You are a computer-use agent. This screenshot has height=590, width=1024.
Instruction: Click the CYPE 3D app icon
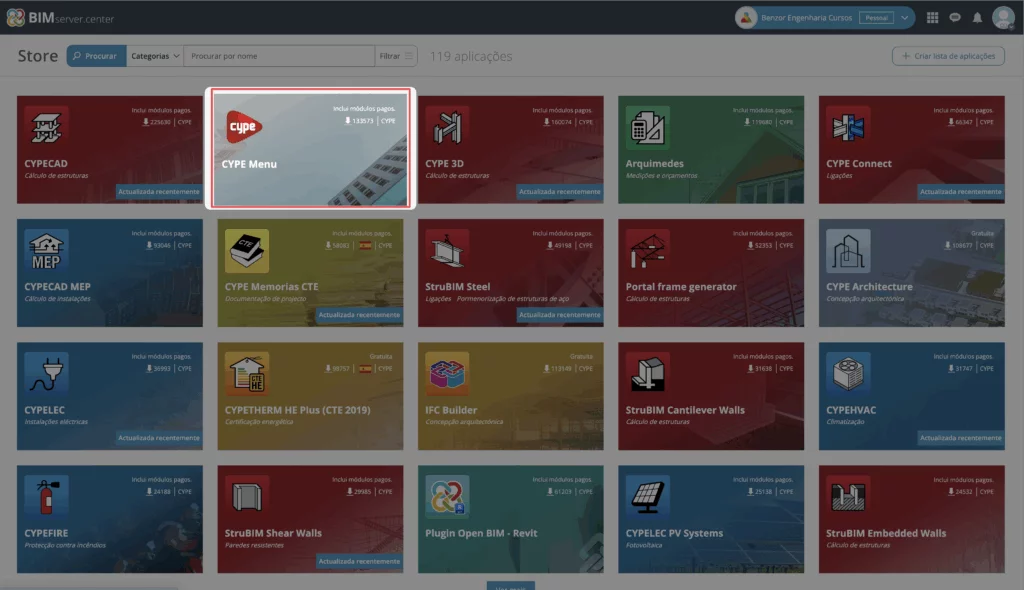(x=446, y=126)
